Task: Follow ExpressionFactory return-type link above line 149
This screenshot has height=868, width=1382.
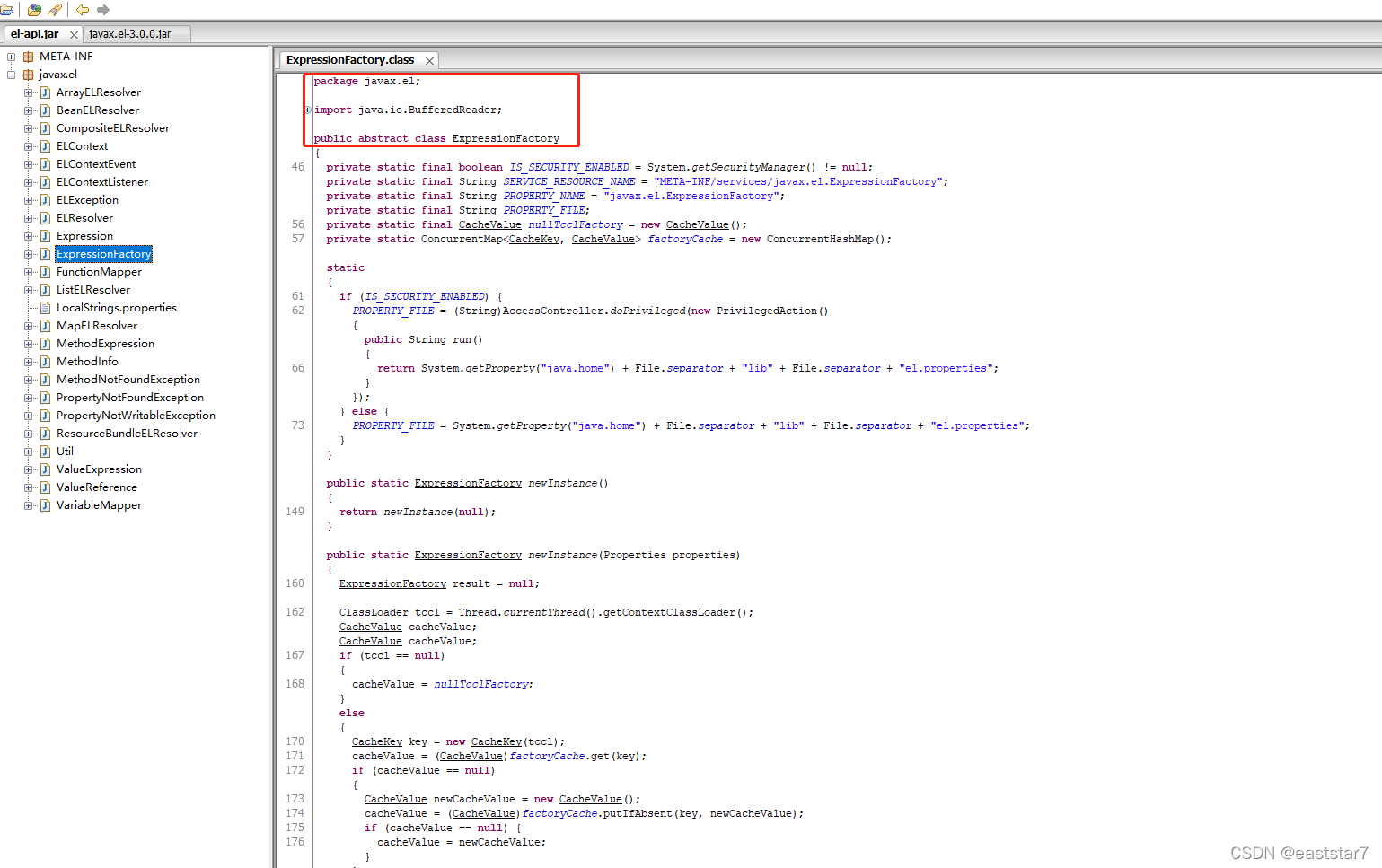Action: coord(468,483)
